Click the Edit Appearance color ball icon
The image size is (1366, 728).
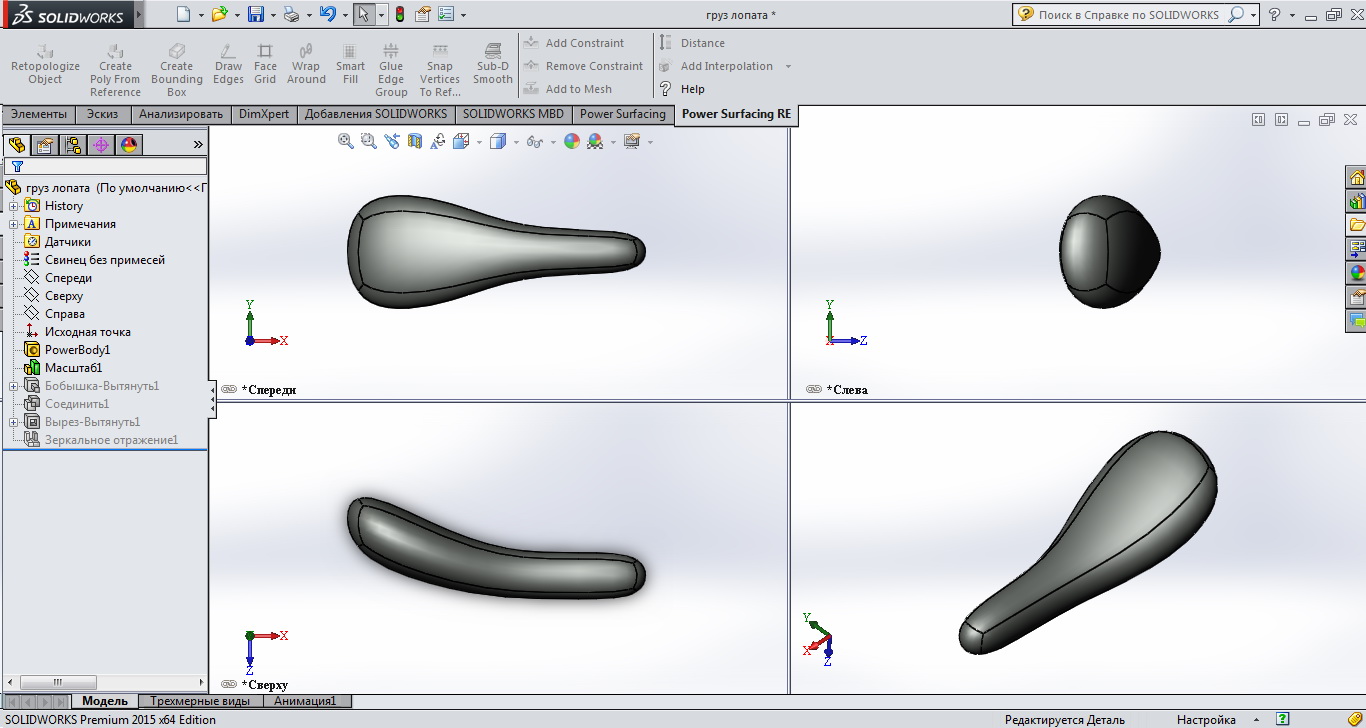[x=572, y=142]
